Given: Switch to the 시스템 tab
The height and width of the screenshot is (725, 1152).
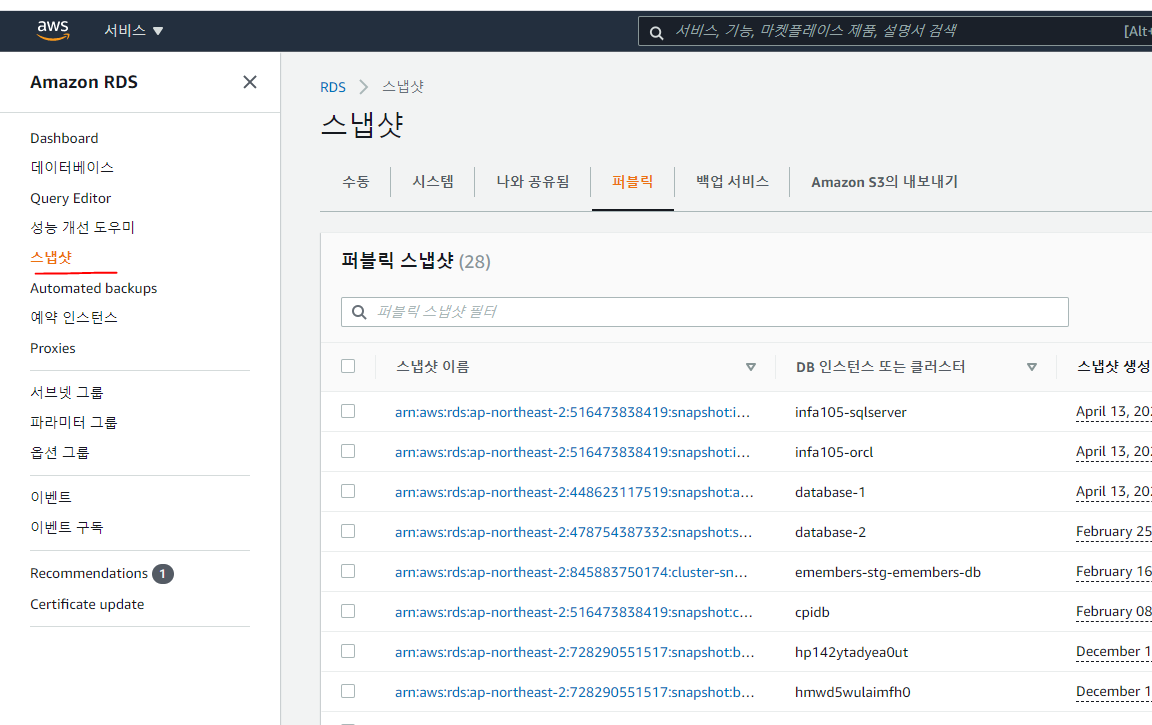Looking at the screenshot, I should 433,181.
